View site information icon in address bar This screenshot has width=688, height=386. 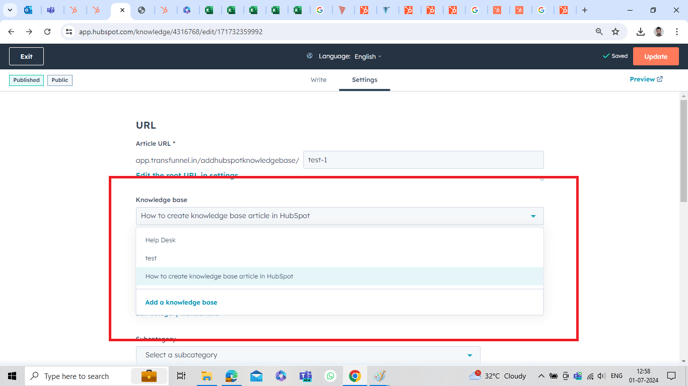click(69, 32)
